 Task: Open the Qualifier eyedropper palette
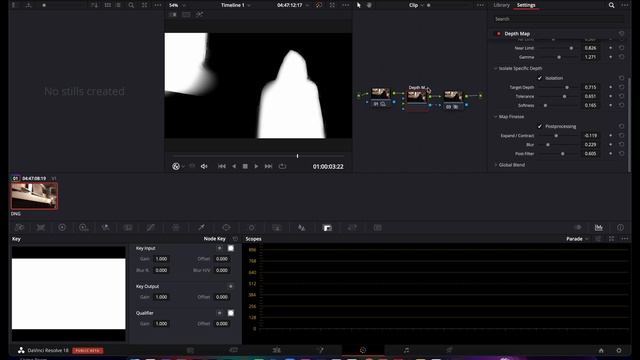(x=201, y=227)
